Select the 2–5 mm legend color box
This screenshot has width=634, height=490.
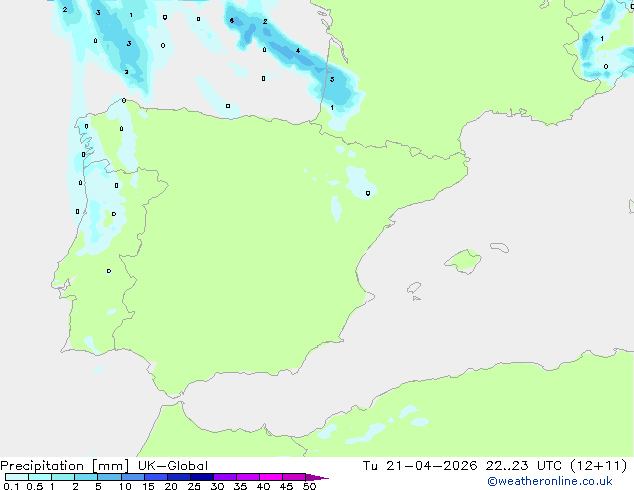pos(86,477)
